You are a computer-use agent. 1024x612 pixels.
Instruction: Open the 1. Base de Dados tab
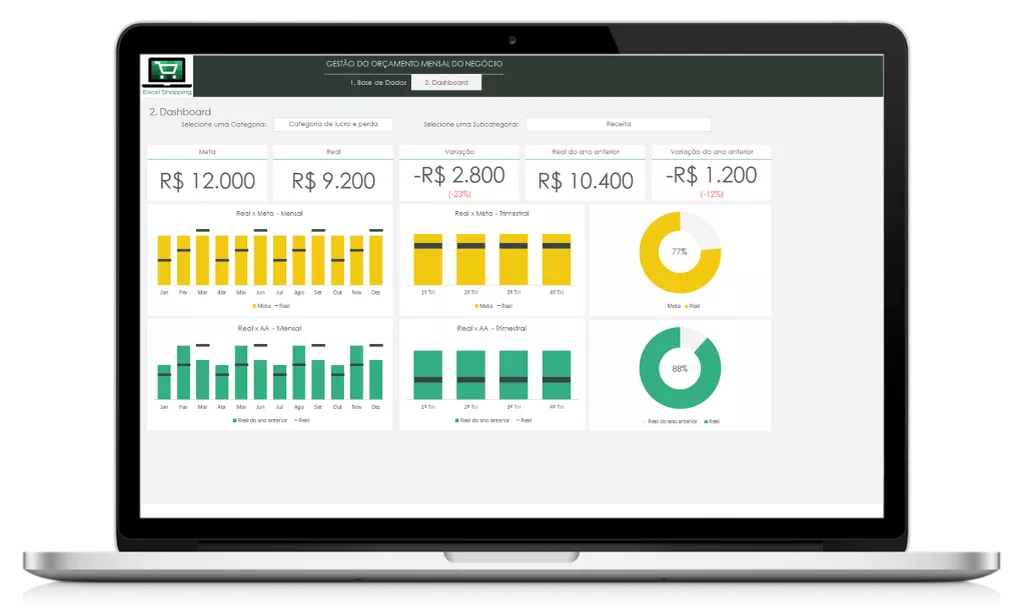click(x=378, y=82)
